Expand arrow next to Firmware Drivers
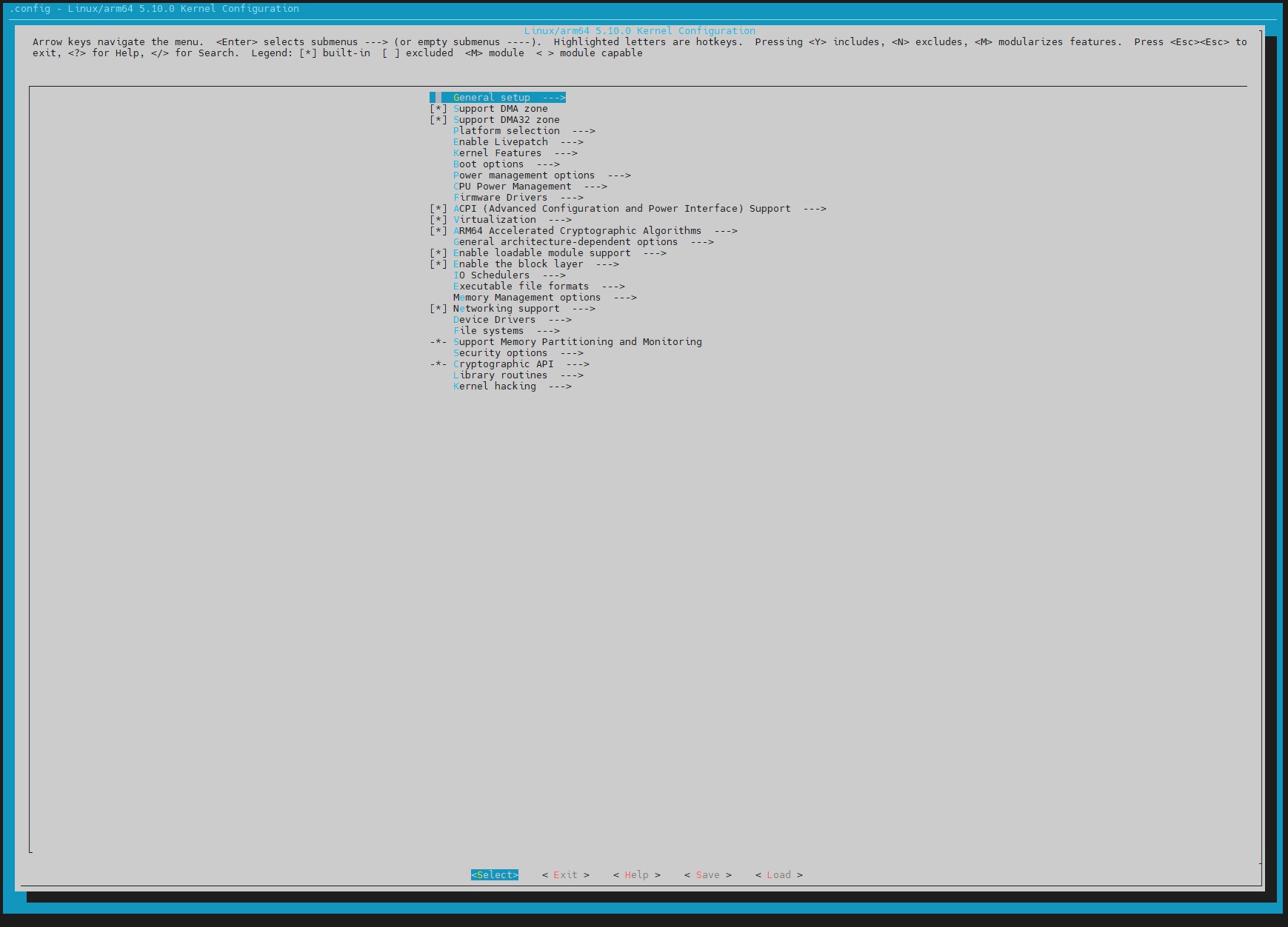The image size is (1288, 927). tap(572, 198)
